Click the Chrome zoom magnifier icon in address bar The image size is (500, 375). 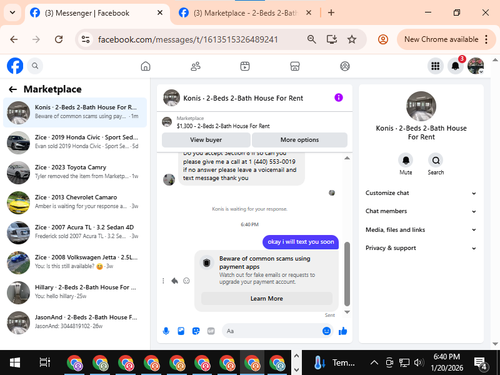point(311,40)
